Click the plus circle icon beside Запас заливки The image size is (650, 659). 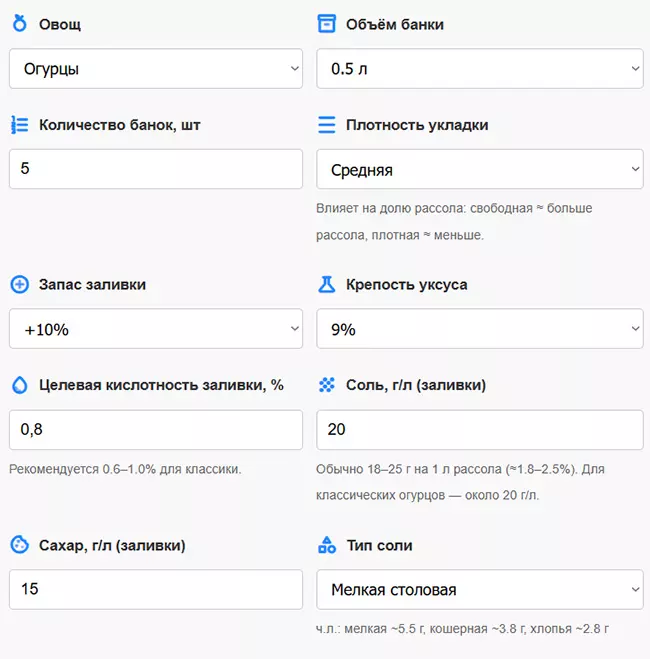19,285
